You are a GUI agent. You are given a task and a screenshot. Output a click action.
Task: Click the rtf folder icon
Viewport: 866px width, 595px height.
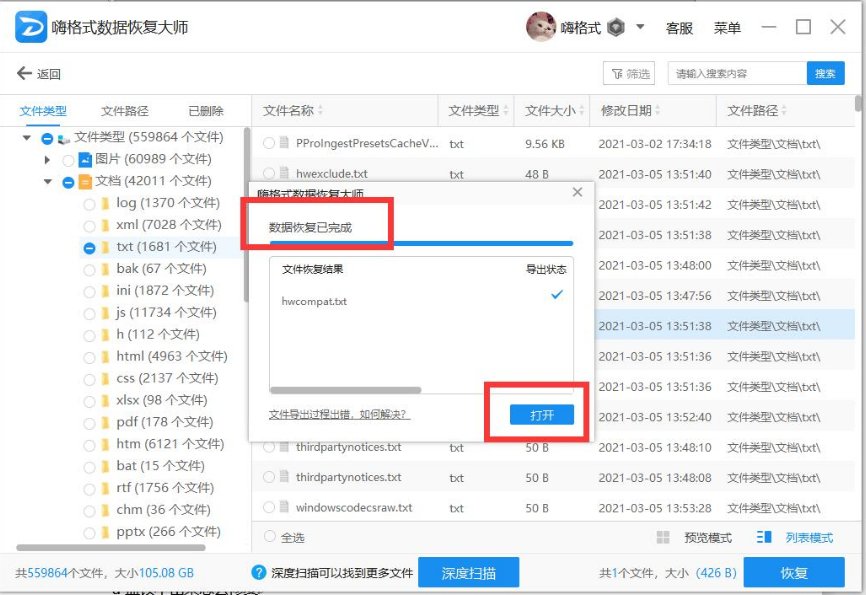(x=105, y=488)
